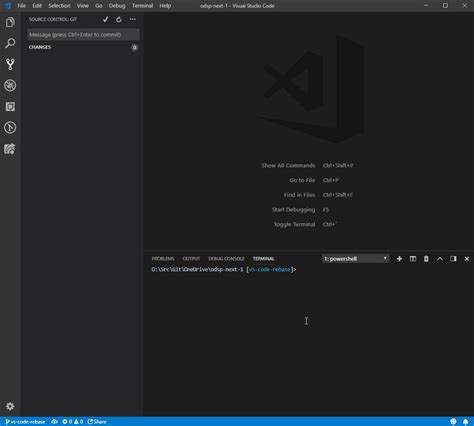Screen dimensions: 474x426
Task: Select the Source Control activity bar icon
Action: pyautogui.click(x=10, y=64)
